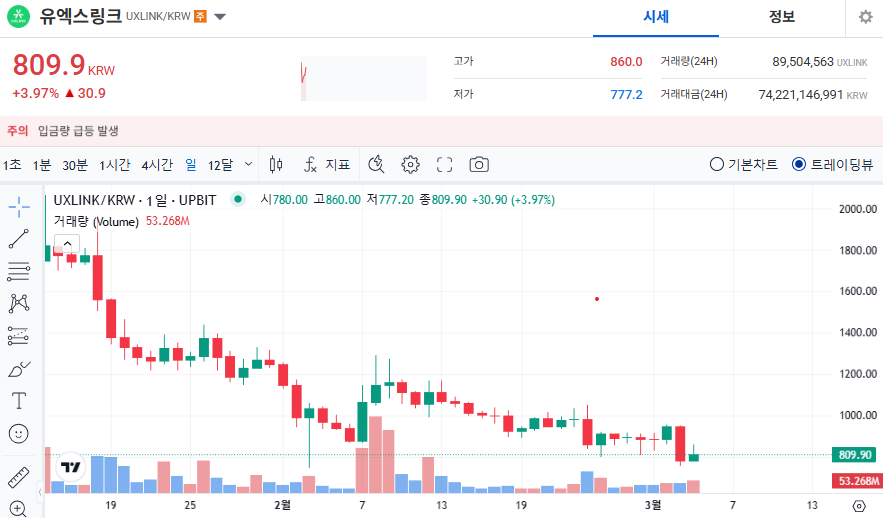This screenshot has width=883, height=518.
Task: Click the 809.90 current price label
Action: pyautogui.click(x=854, y=454)
